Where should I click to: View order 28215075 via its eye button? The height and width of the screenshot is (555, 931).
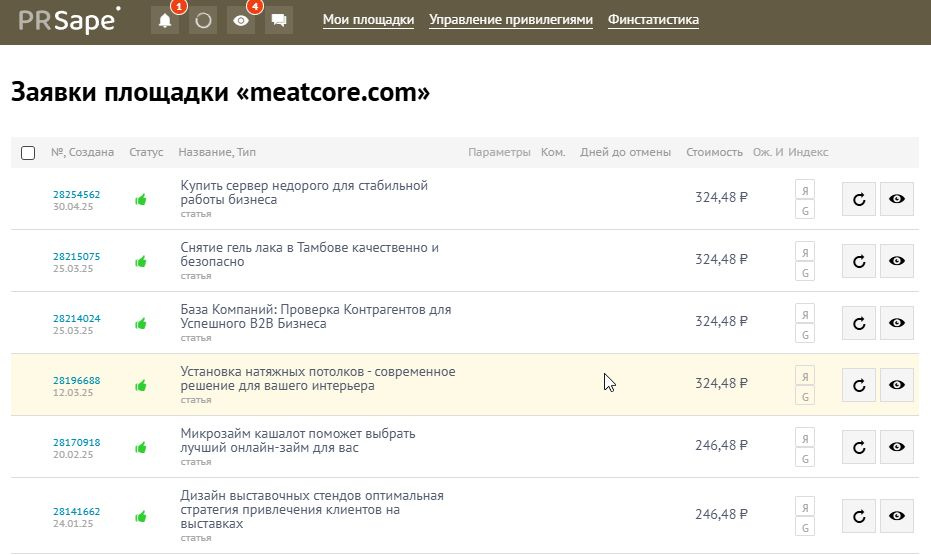tap(897, 261)
